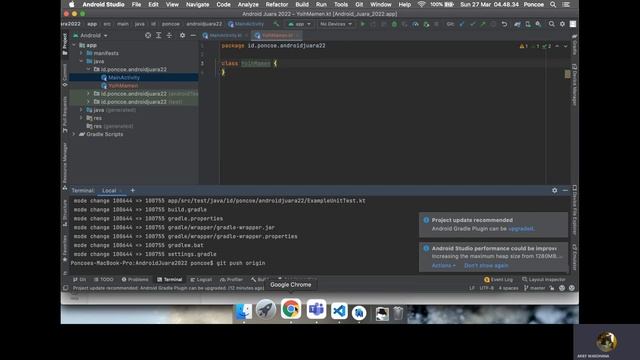Start debugging with the green bug icon

pyautogui.click(x=394, y=24)
